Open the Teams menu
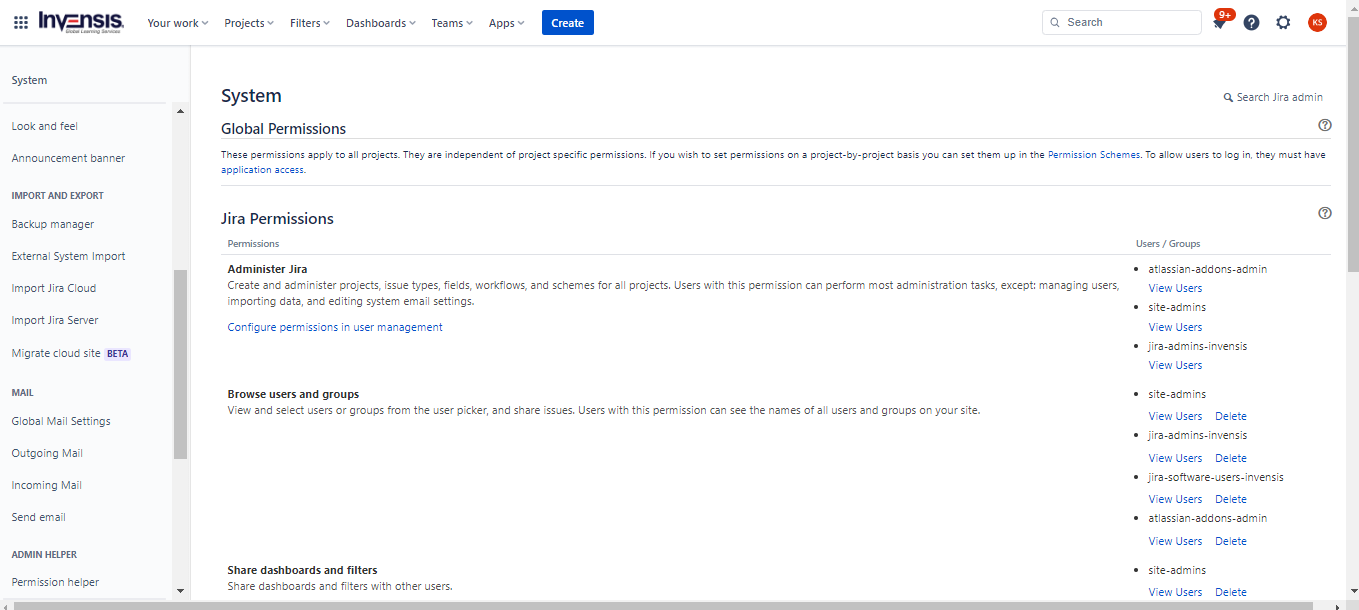 click(450, 22)
